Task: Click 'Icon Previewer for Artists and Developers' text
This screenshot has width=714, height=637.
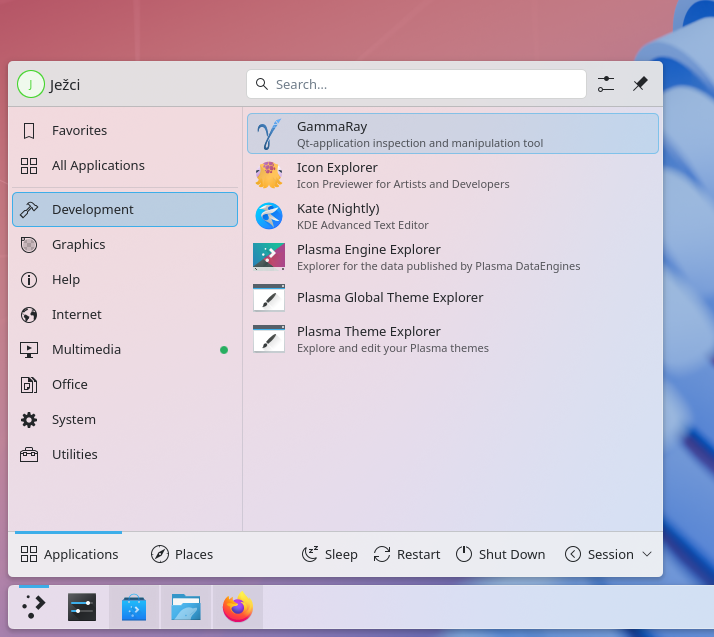Action: point(403,184)
